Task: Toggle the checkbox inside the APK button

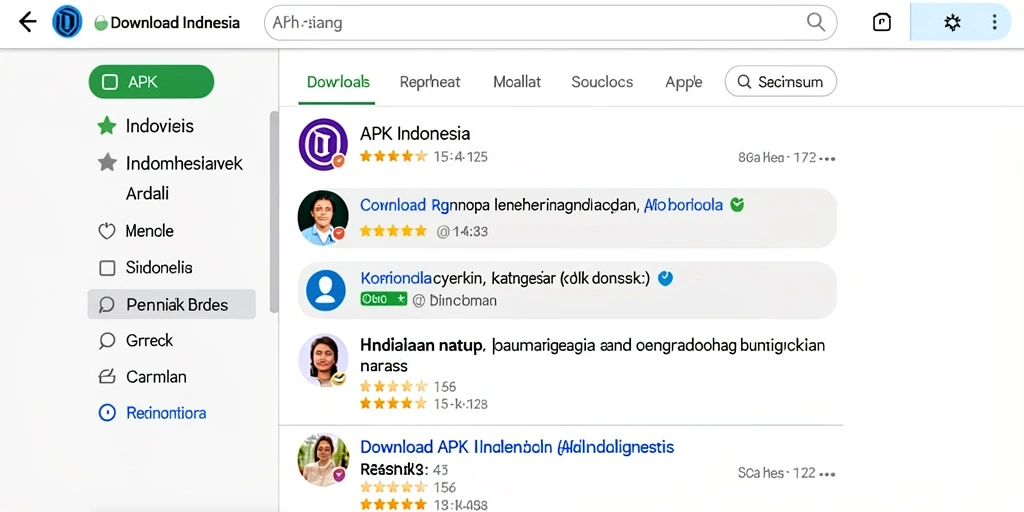Action: coord(110,82)
